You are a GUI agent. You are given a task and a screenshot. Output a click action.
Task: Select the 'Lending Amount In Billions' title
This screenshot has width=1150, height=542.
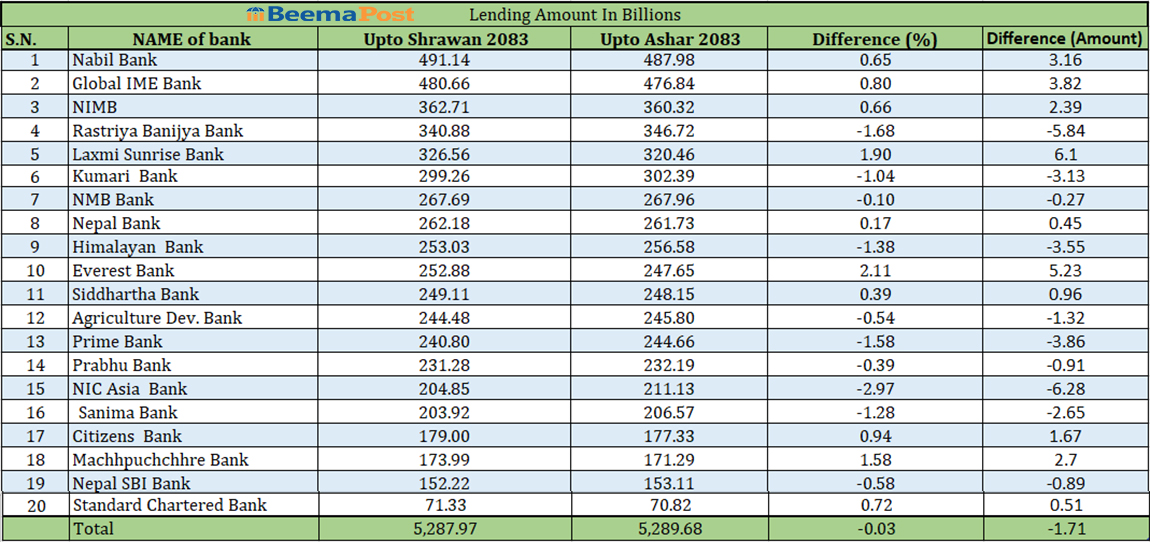coord(575,15)
